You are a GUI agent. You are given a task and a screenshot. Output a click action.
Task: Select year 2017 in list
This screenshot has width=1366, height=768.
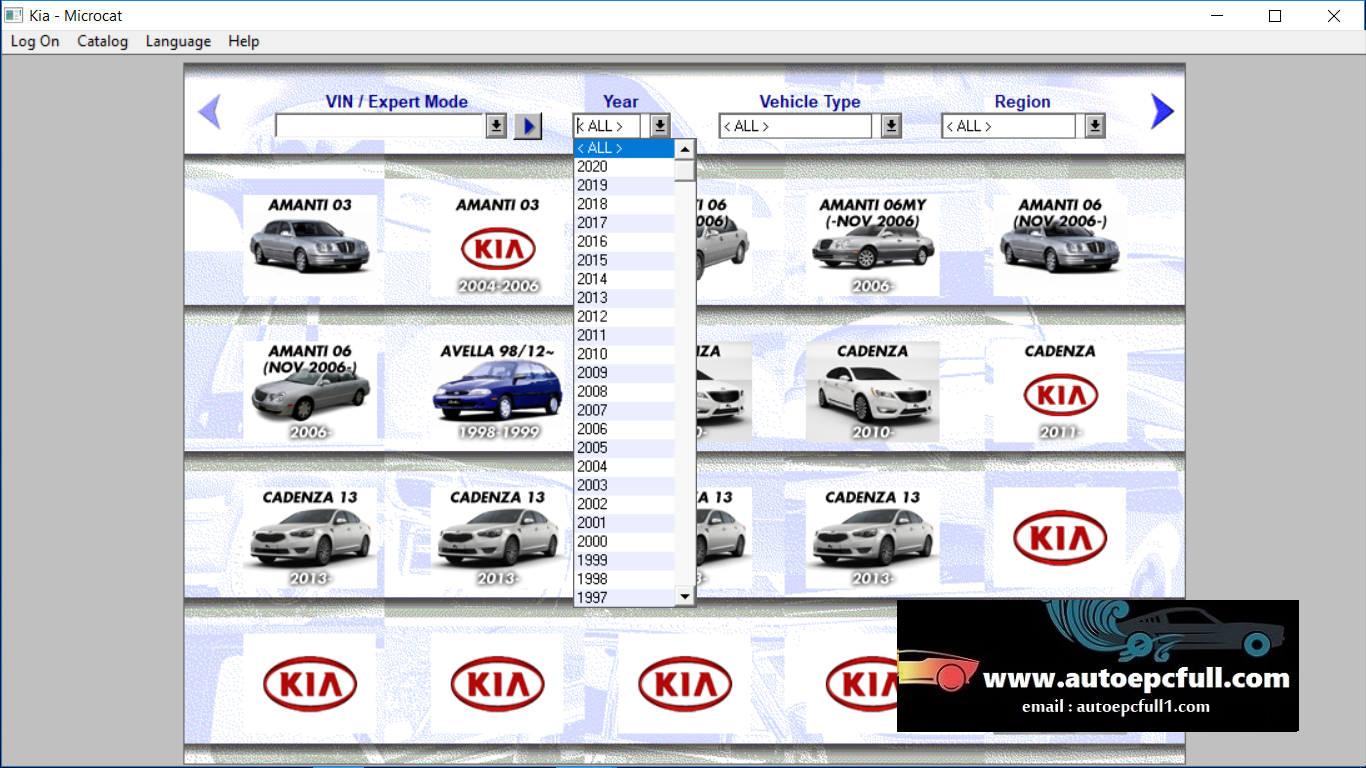click(x=624, y=223)
